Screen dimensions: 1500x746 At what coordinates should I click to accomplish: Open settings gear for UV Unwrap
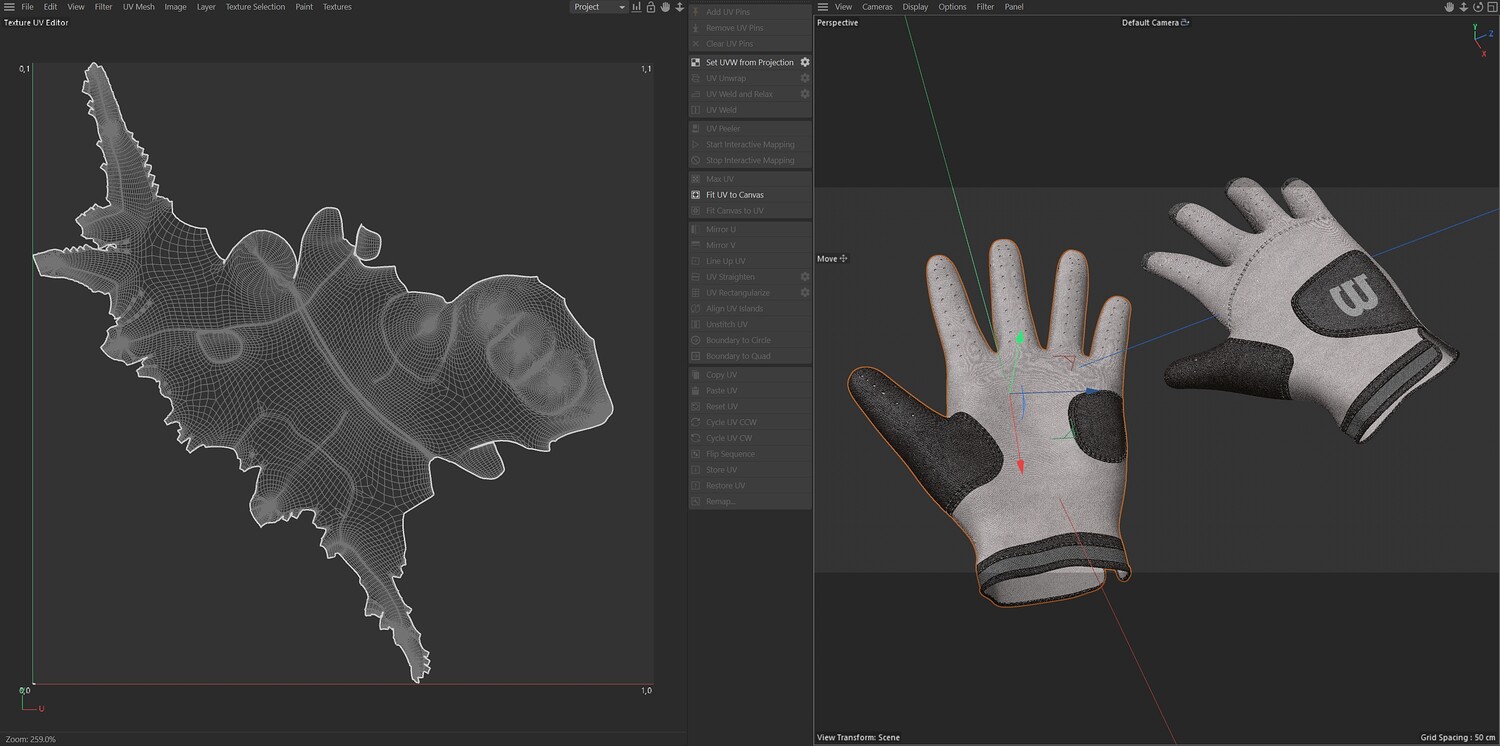(805, 78)
